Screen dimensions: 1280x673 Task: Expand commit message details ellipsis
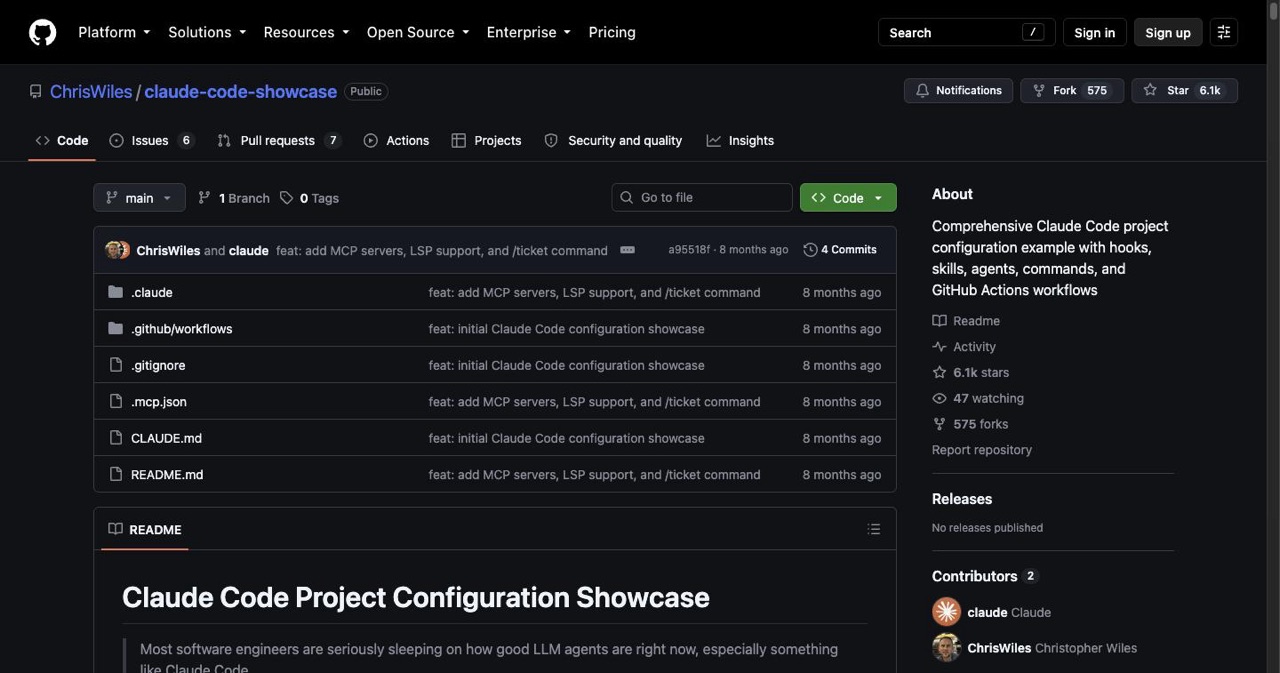627,250
